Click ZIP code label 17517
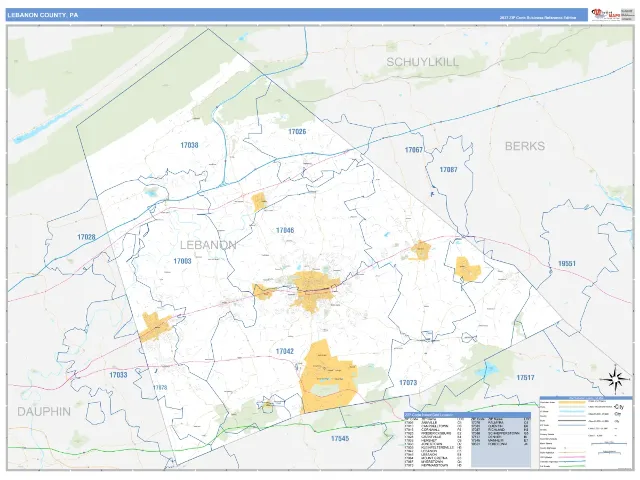Screen dimensions: 640x480 click(x=525, y=378)
